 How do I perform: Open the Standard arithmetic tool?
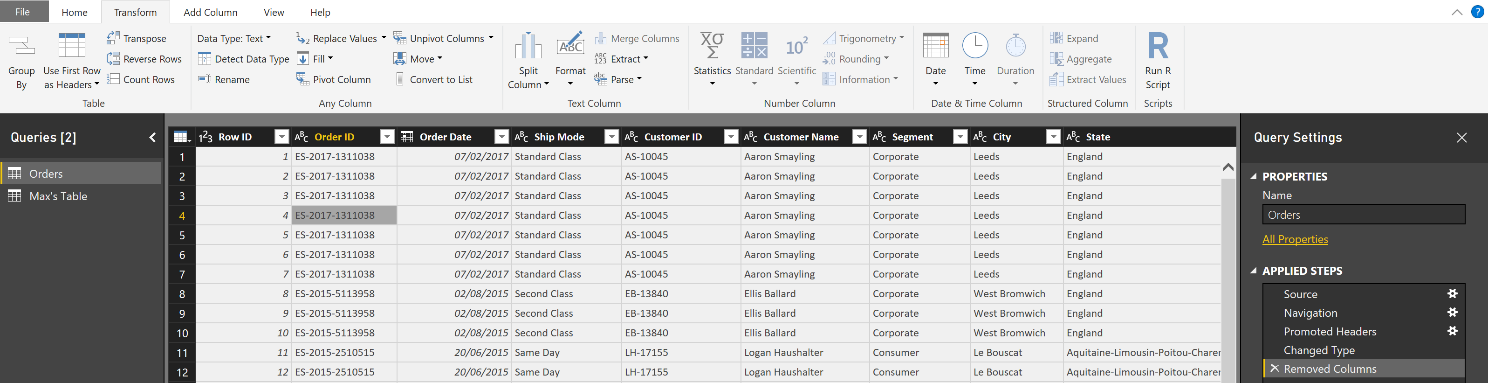coord(754,60)
